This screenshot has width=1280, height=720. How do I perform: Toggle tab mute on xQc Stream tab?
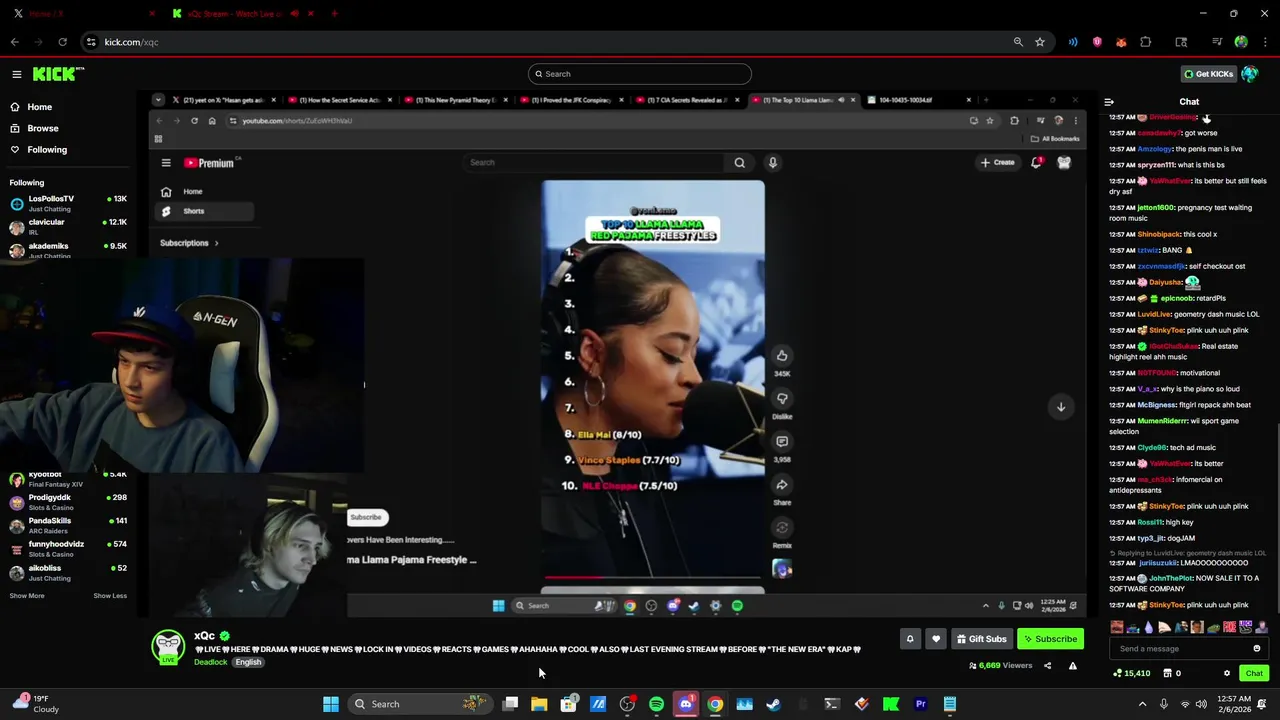pos(294,14)
